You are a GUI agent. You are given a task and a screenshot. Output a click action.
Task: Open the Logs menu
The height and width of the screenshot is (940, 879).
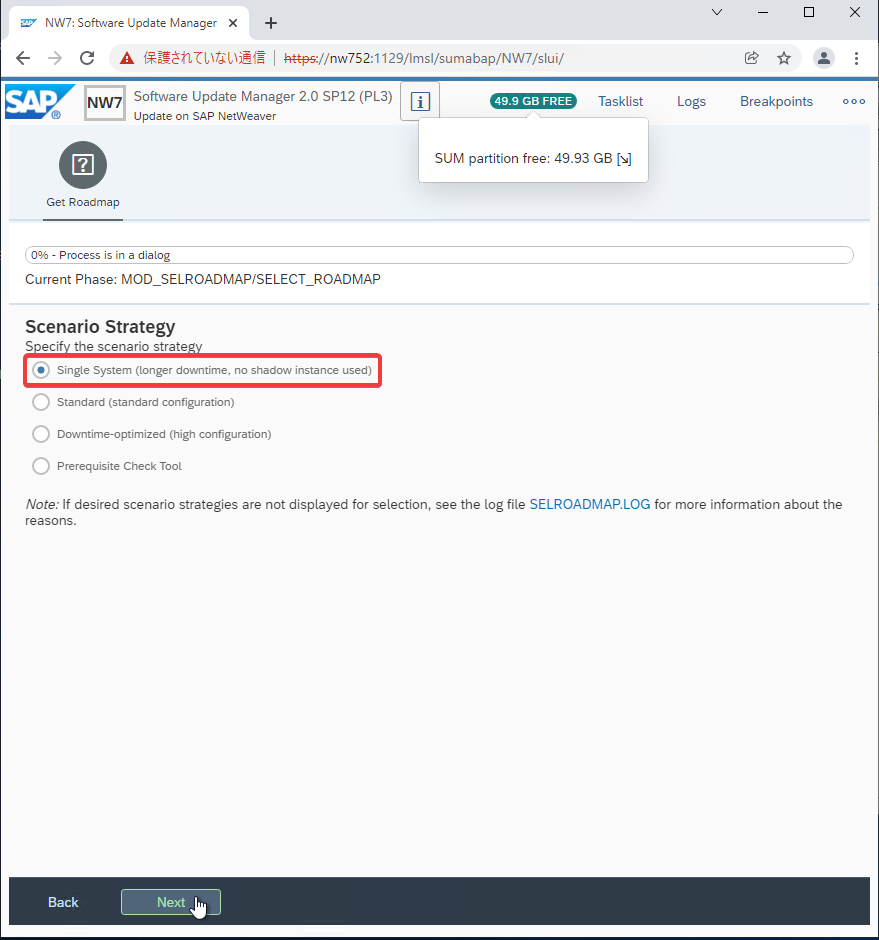point(691,101)
